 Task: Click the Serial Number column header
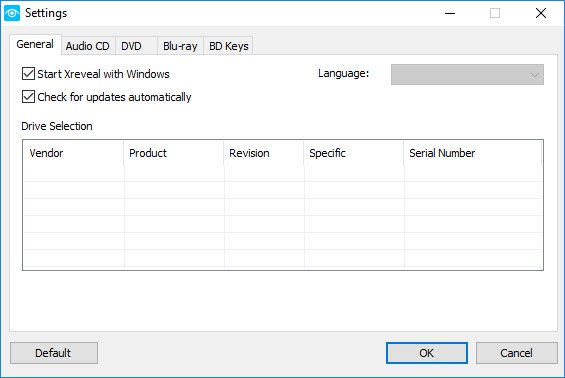point(473,153)
